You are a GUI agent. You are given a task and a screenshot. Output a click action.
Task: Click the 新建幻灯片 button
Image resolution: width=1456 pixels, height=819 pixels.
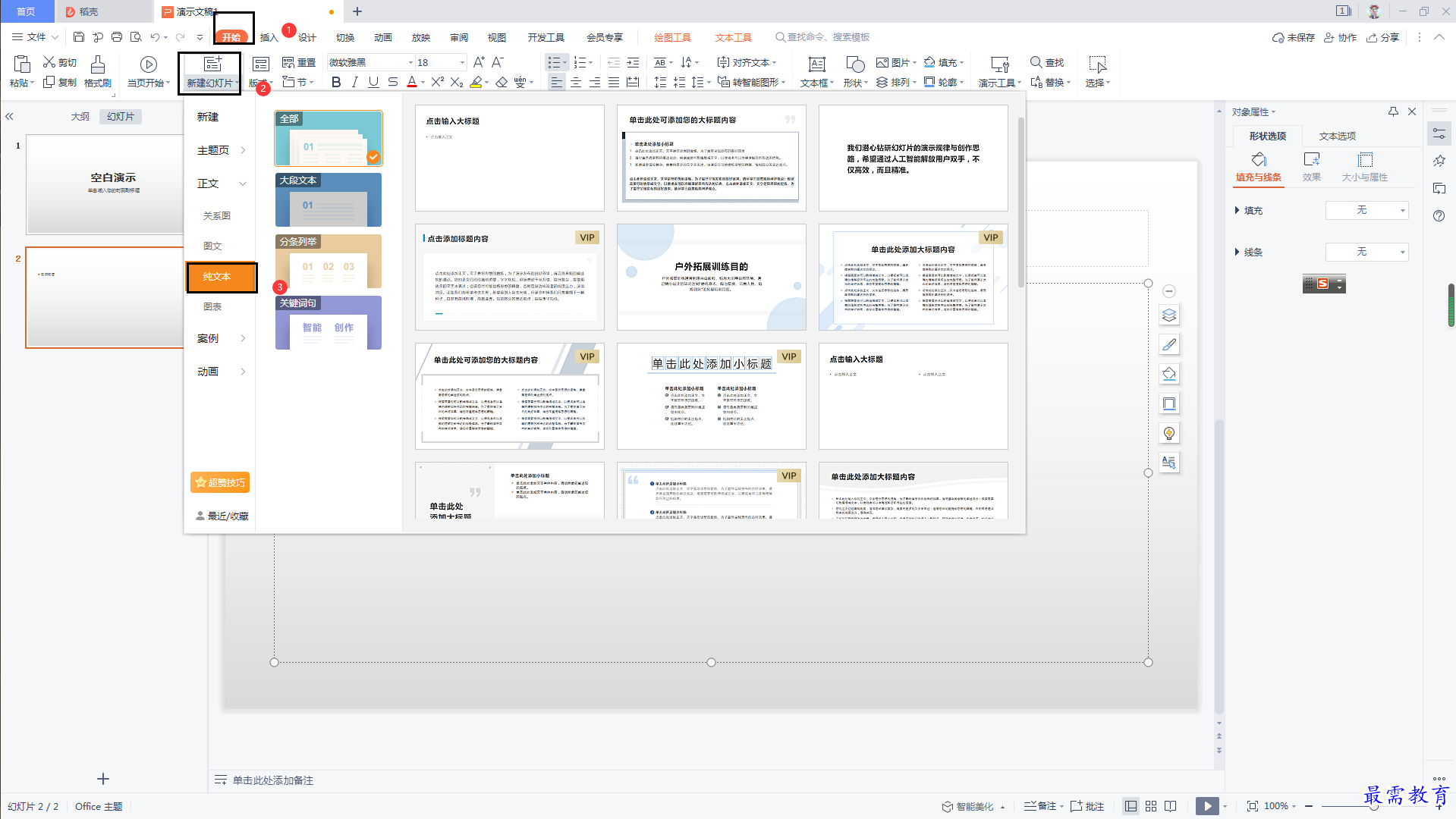click(210, 73)
